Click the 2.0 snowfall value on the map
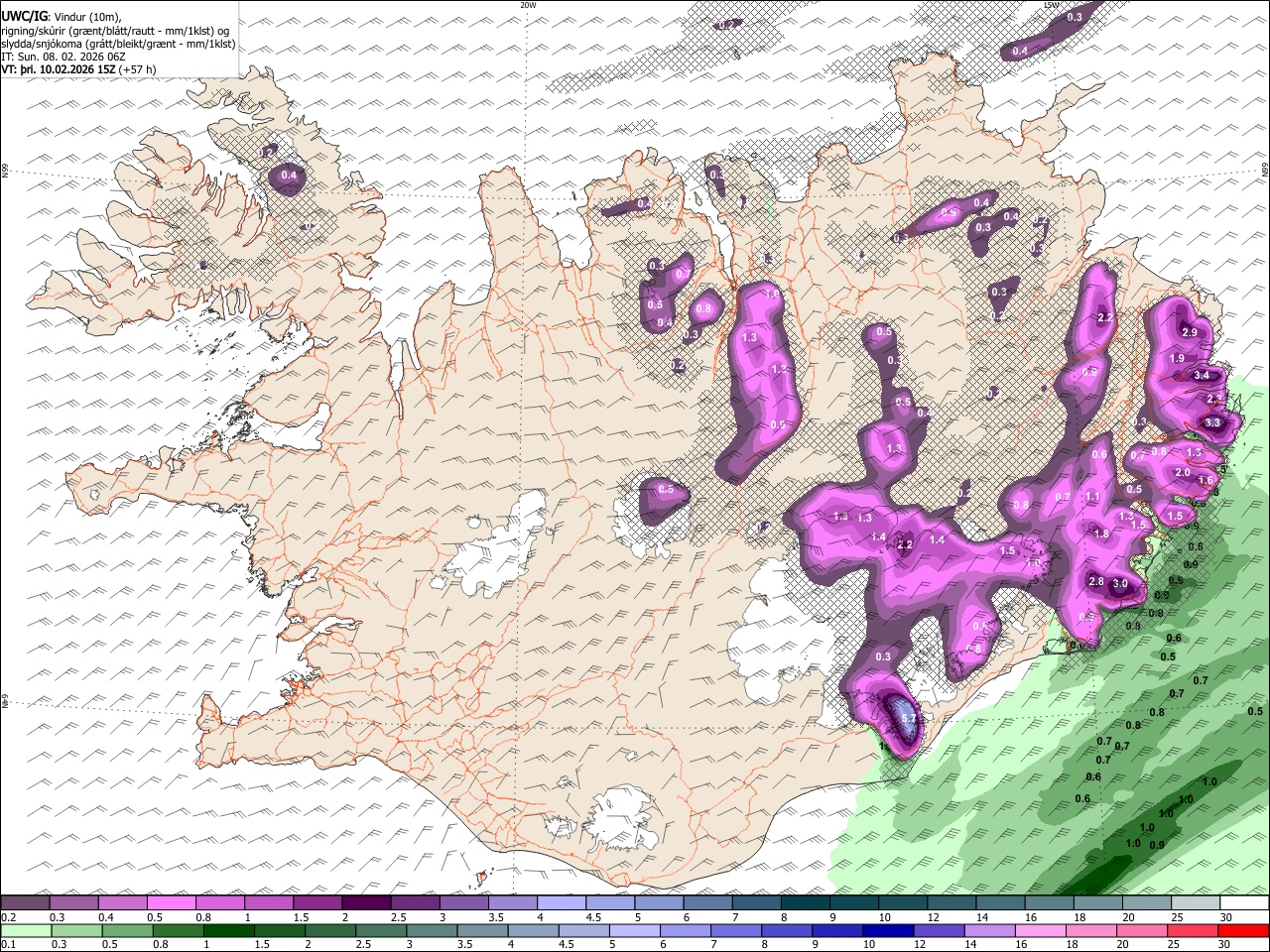1270x952 pixels. pyautogui.click(x=1183, y=474)
